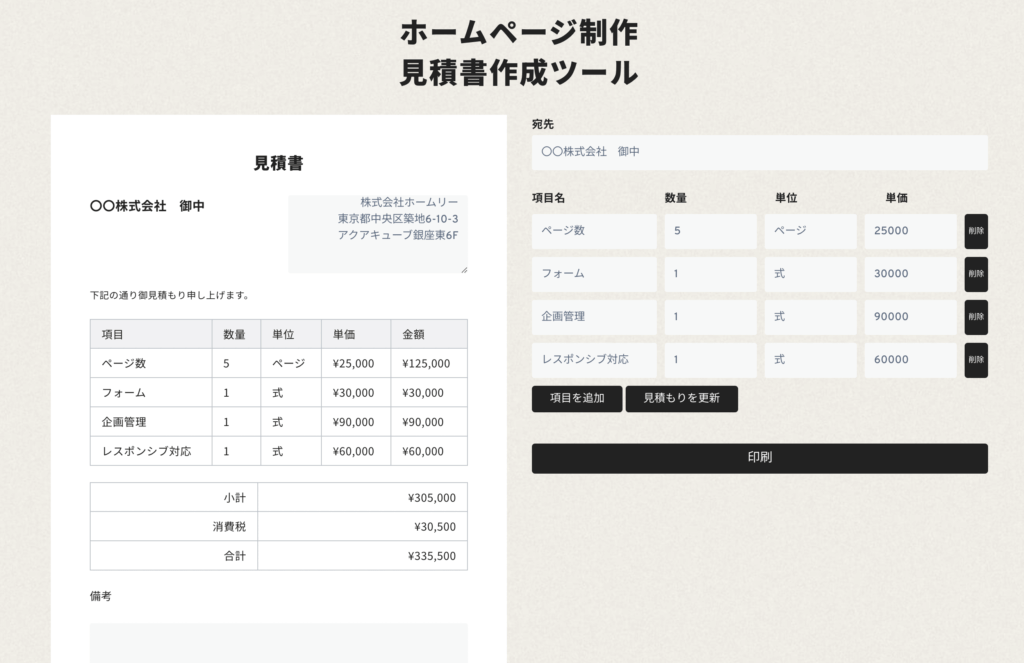Select the unit price field showing 25000
This screenshot has height=663, width=1024.
pyautogui.click(x=910, y=231)
